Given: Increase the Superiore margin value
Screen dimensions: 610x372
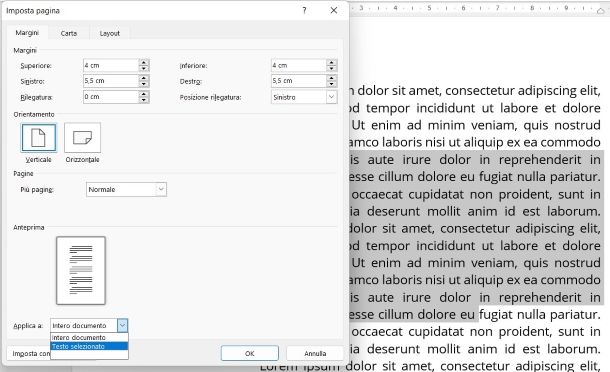Looking at the screenshot, I should (144, 62).
